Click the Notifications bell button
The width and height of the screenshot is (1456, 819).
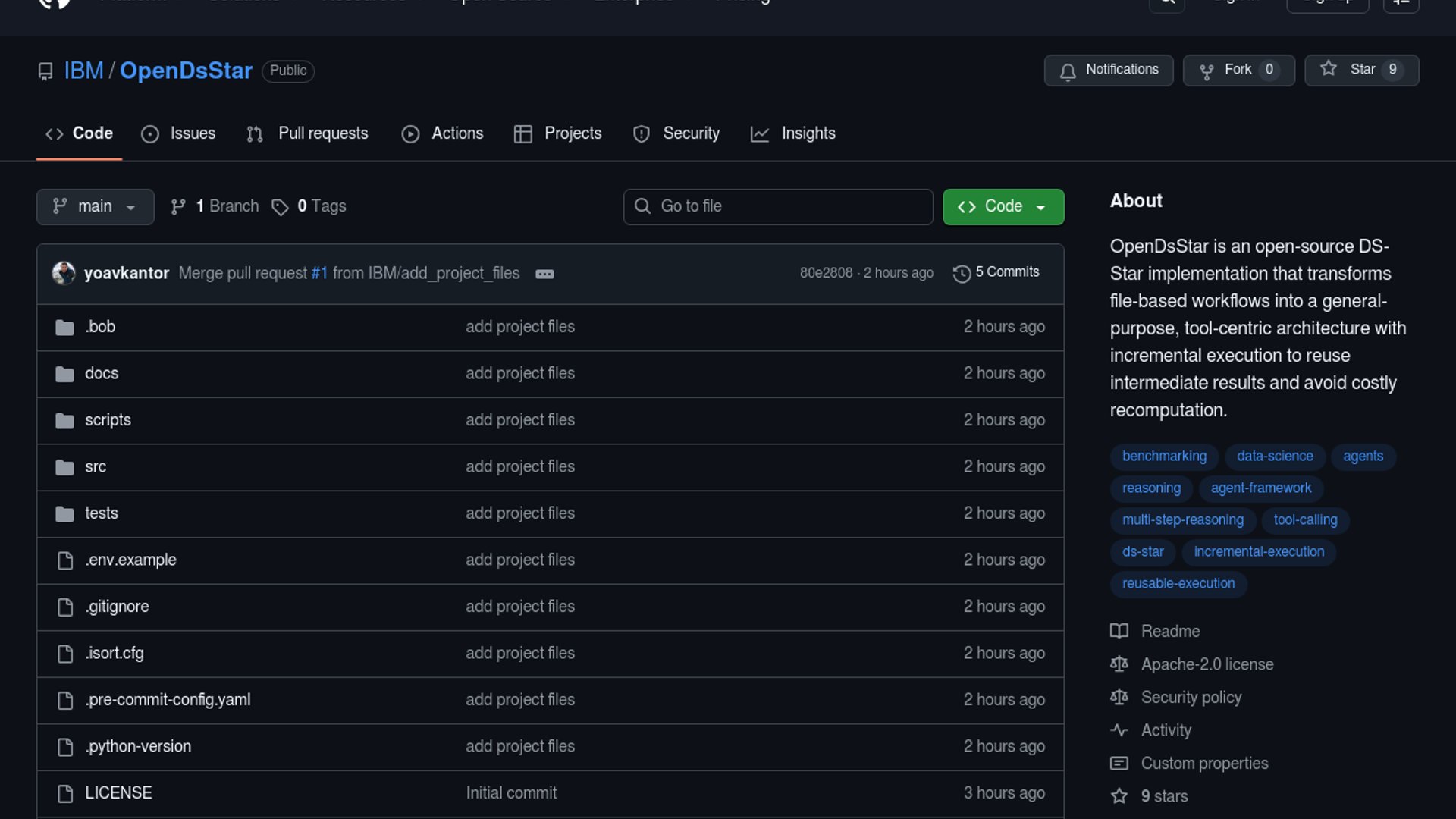1108,70
